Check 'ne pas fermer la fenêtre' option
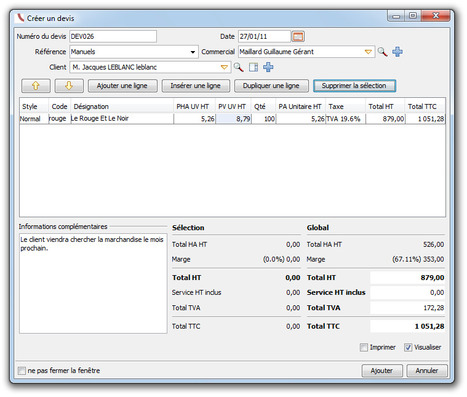Image resolution: width=467 pixels, height=397 pixels. point(22,370)
